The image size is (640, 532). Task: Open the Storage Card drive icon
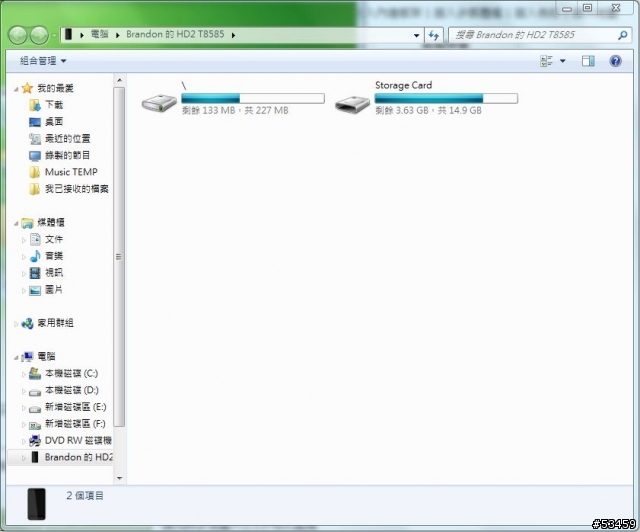[x=352, y=104]
